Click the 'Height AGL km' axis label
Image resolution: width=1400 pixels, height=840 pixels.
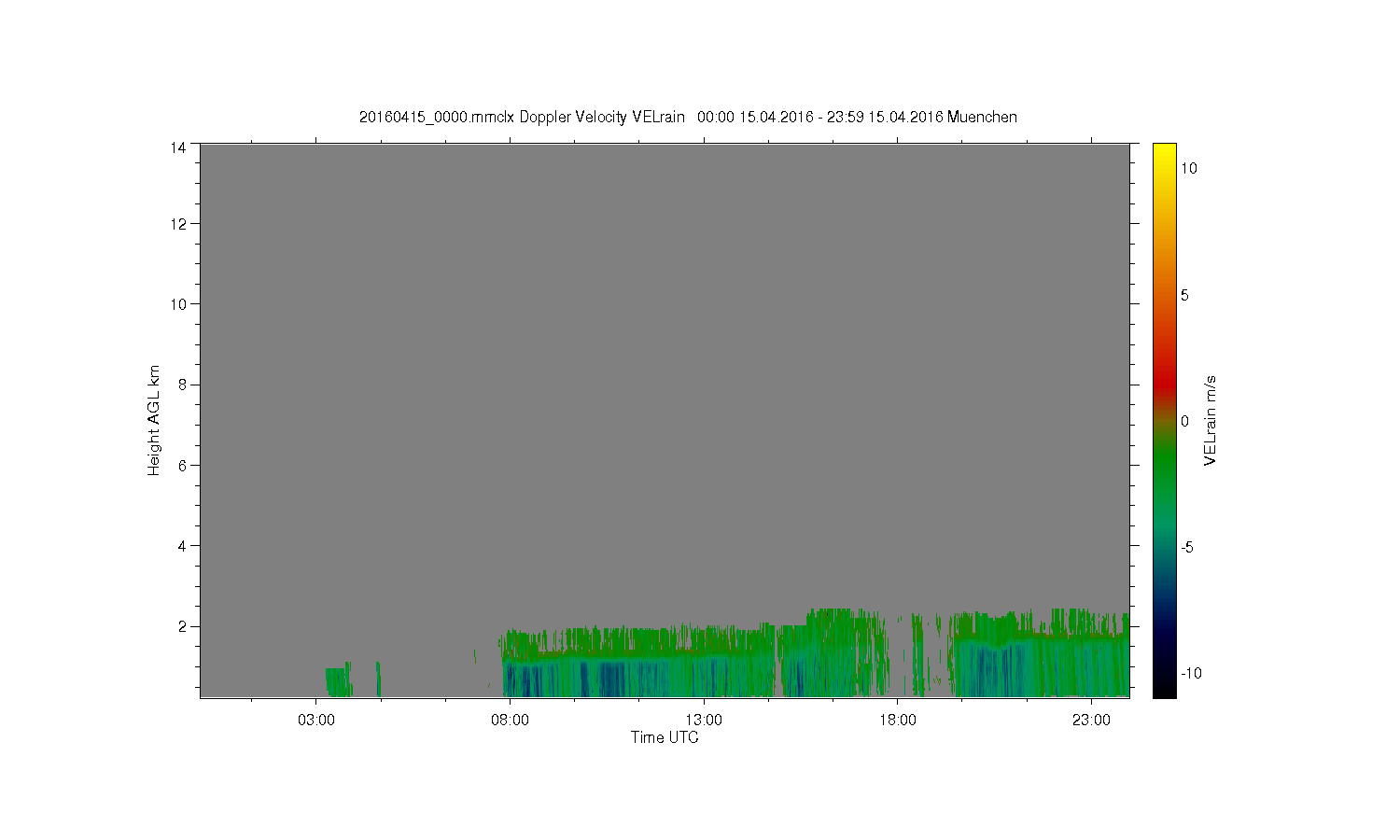[154, 420]
